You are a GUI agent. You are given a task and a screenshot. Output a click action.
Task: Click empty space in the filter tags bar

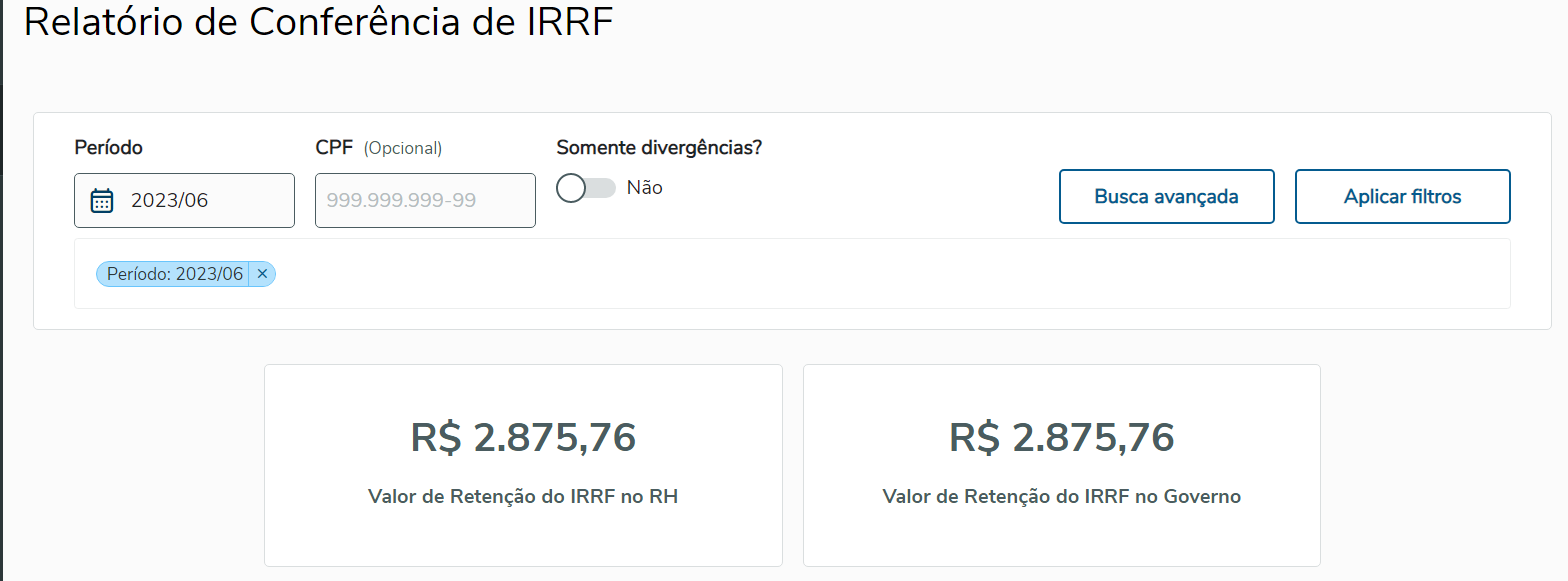point(850,274)
